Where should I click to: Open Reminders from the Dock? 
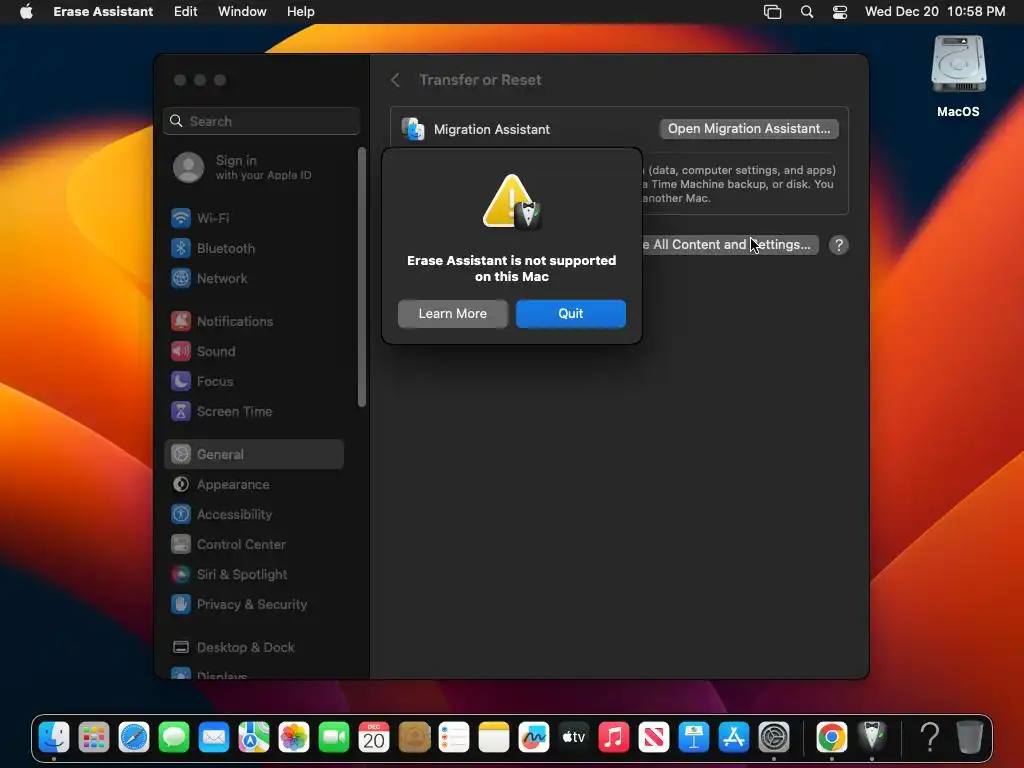pyautogui.click(x=454, y=738)
